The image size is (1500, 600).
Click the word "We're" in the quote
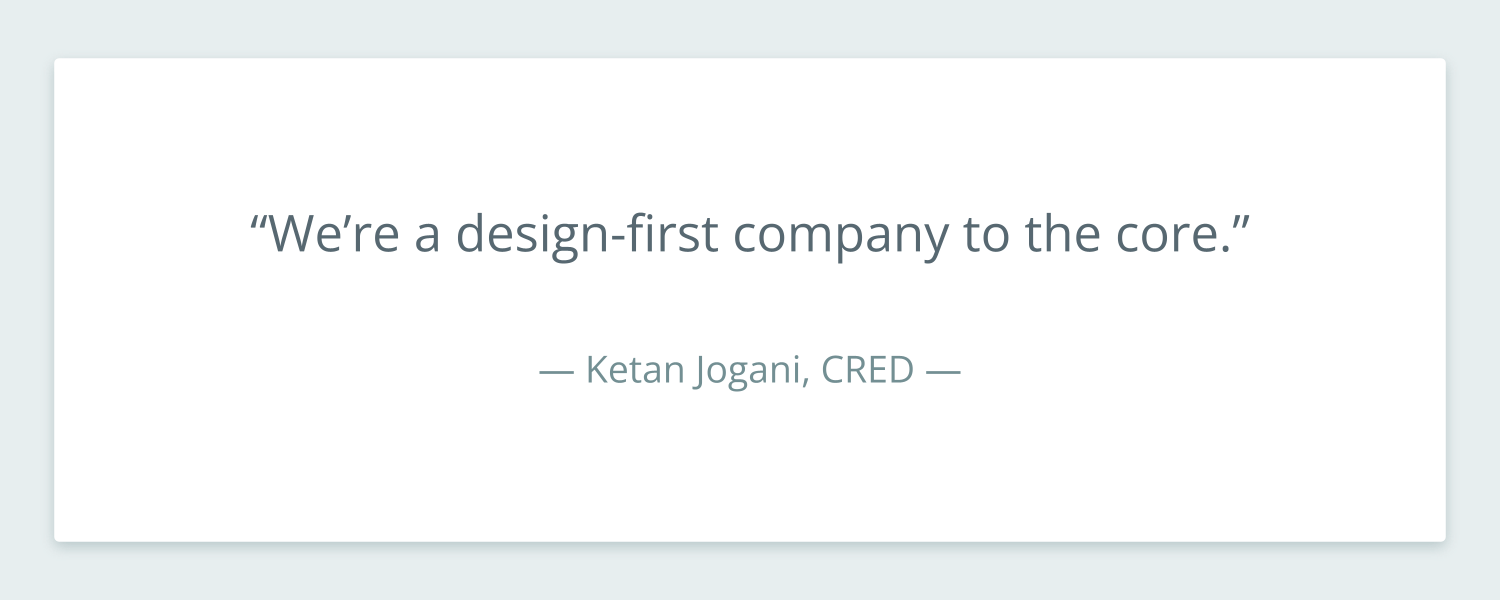[335, 234]
